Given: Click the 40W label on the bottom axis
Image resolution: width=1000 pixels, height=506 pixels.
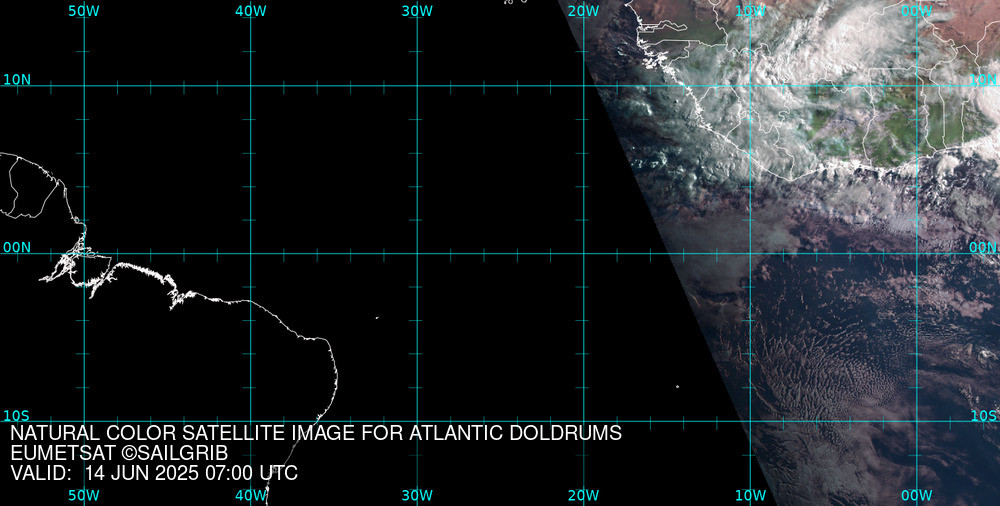Looking at the screenshot, I should point(251,496).
